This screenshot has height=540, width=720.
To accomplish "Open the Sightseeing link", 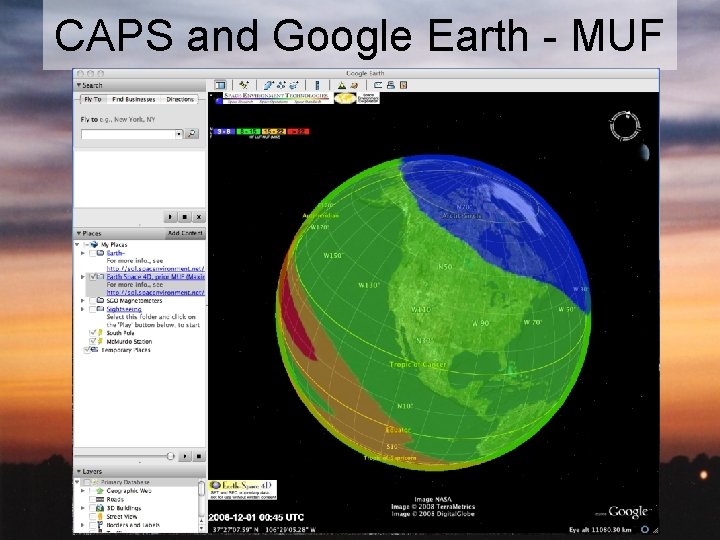I will [x=124, y=309].
